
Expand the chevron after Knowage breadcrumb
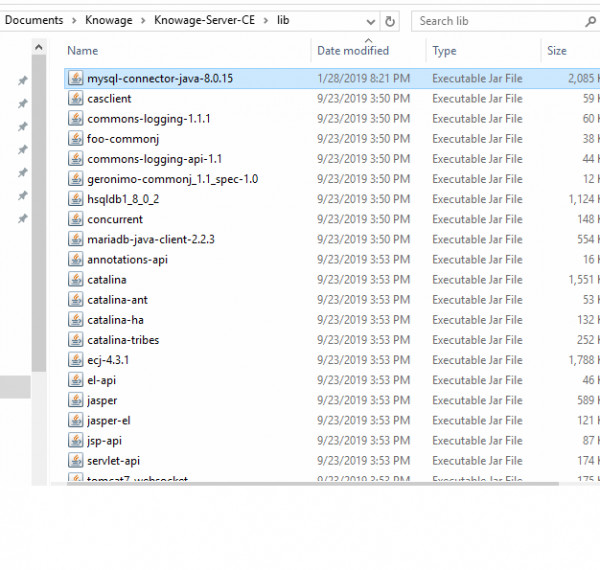143,21
